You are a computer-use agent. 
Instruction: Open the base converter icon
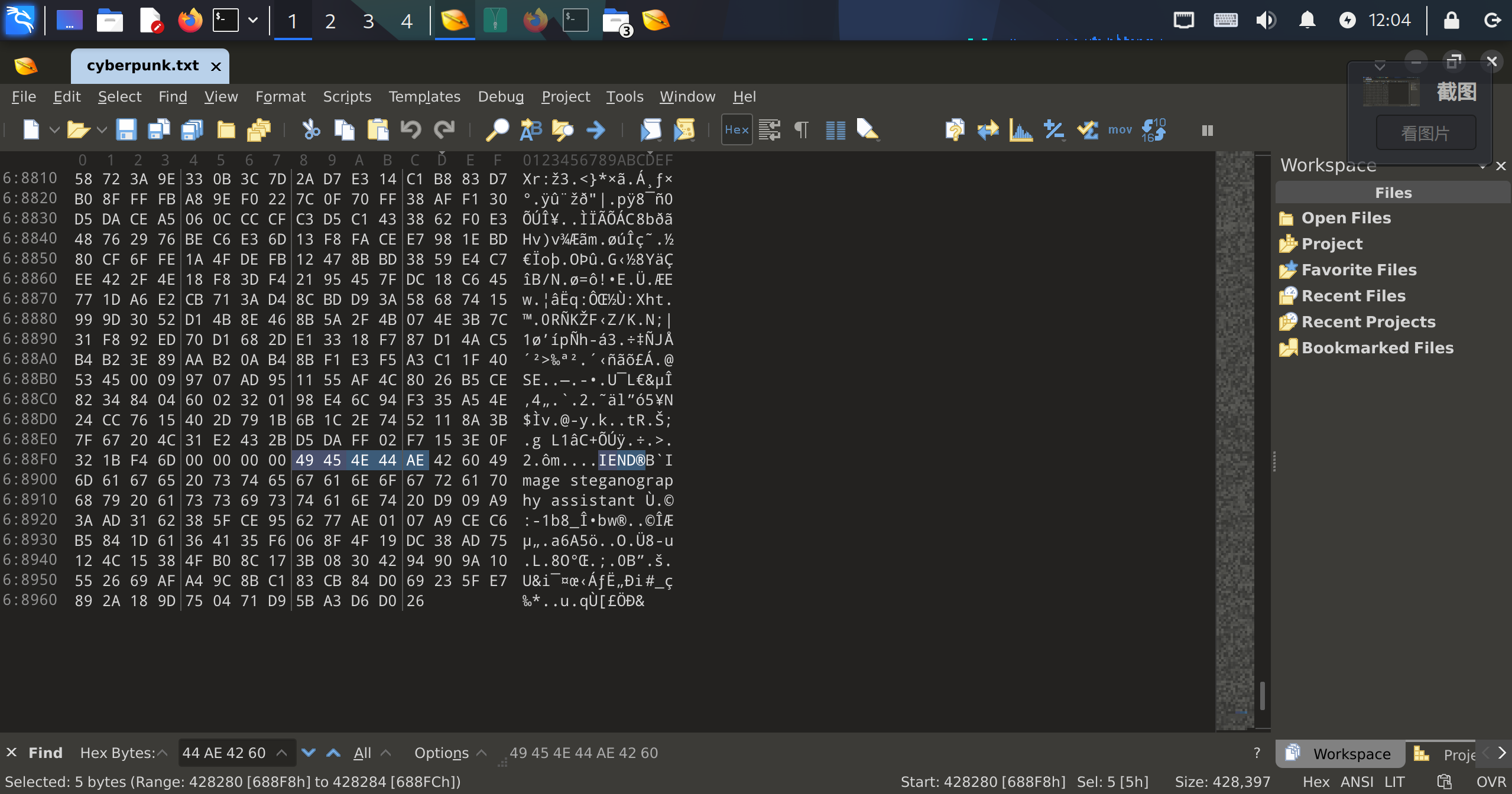pos(1153,129)
